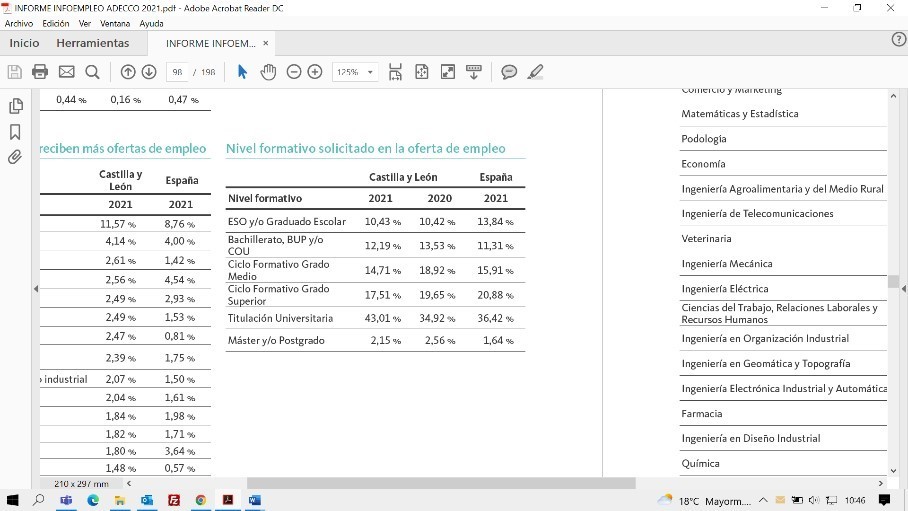Open Microsoft Edge from the taskbar
Screen dimensions: 908x511
pyautogui.click(x=93, y=500)
